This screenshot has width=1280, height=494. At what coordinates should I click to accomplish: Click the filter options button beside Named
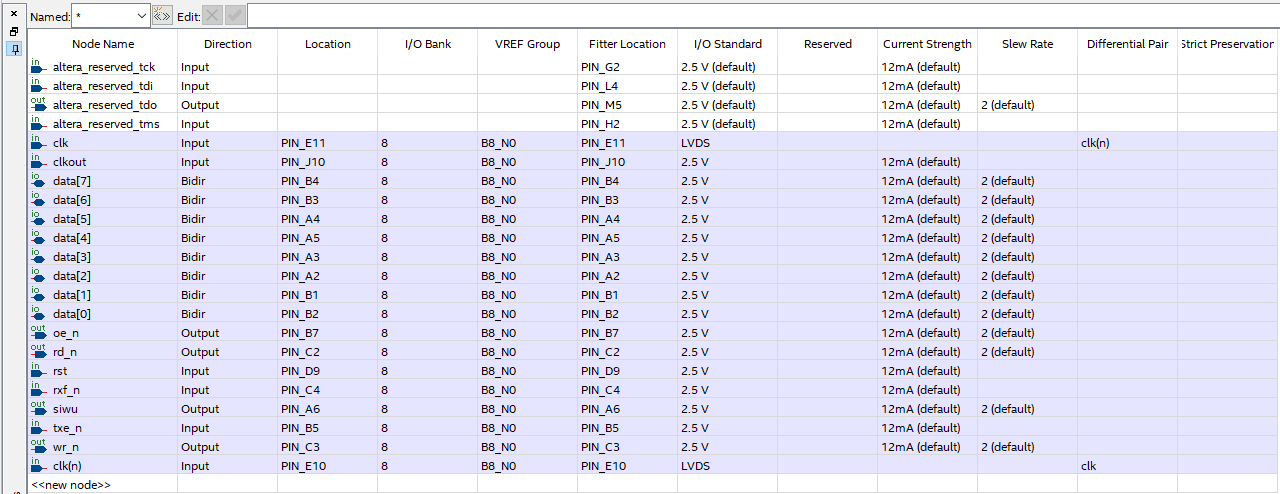(x=162, y=16)
